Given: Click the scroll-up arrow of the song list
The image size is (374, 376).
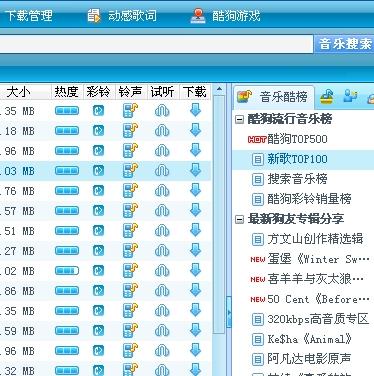Looking at the screenshot, I should point(219,89).
